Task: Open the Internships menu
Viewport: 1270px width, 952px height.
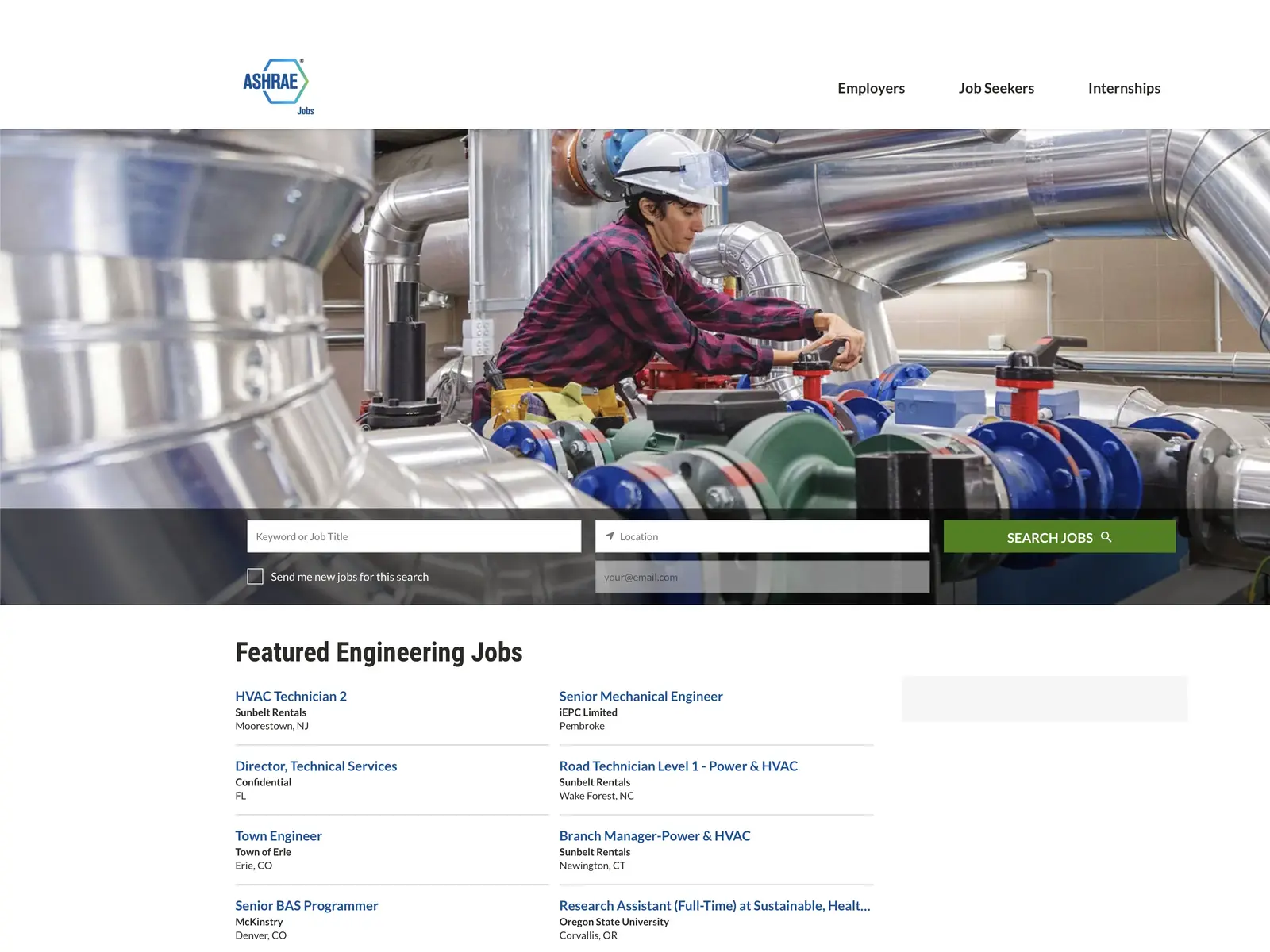Action: 1124,88
